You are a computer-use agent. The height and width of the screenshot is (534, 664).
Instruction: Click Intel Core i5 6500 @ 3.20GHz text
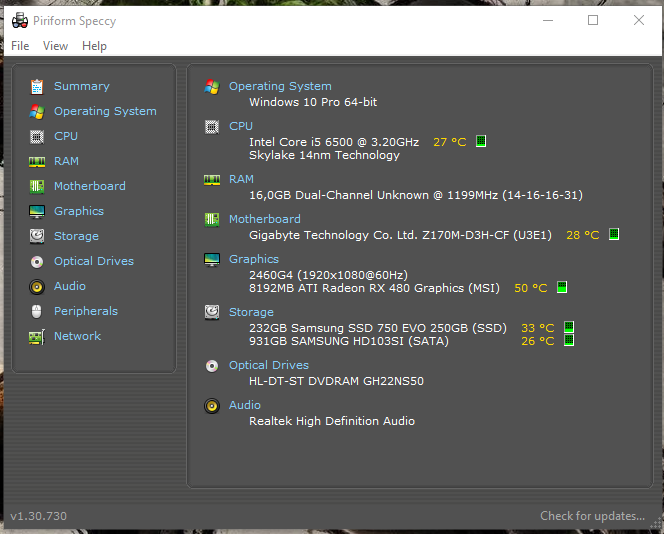click(334, 142)
